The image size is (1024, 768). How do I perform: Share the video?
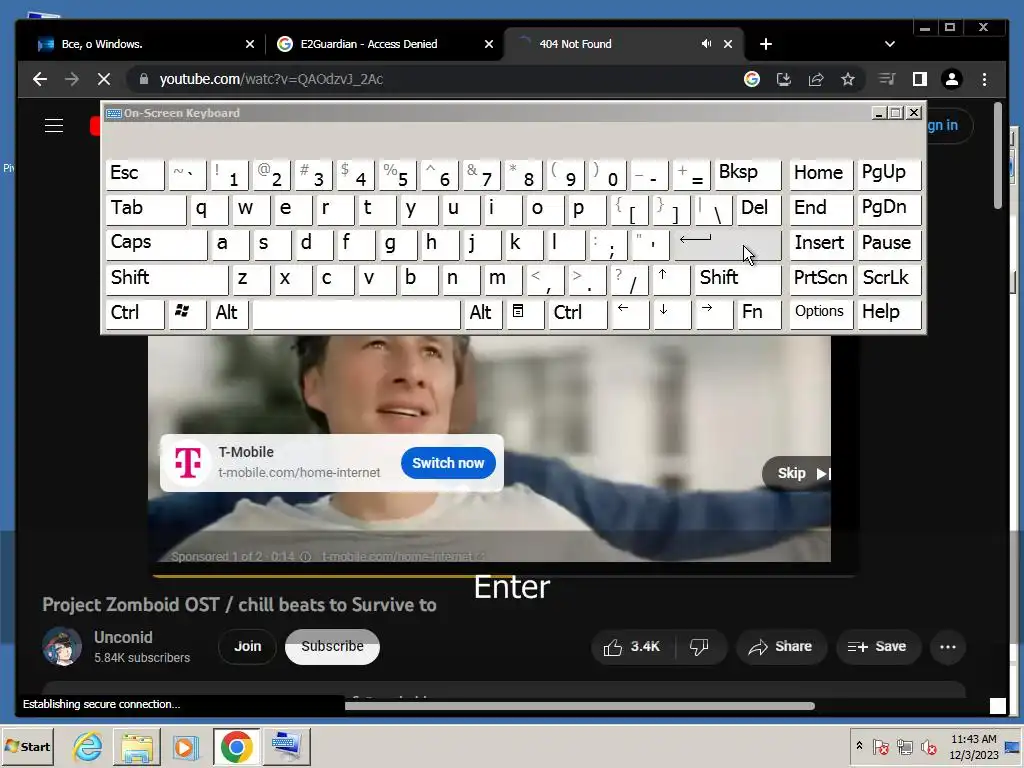[x=781, y=647]
